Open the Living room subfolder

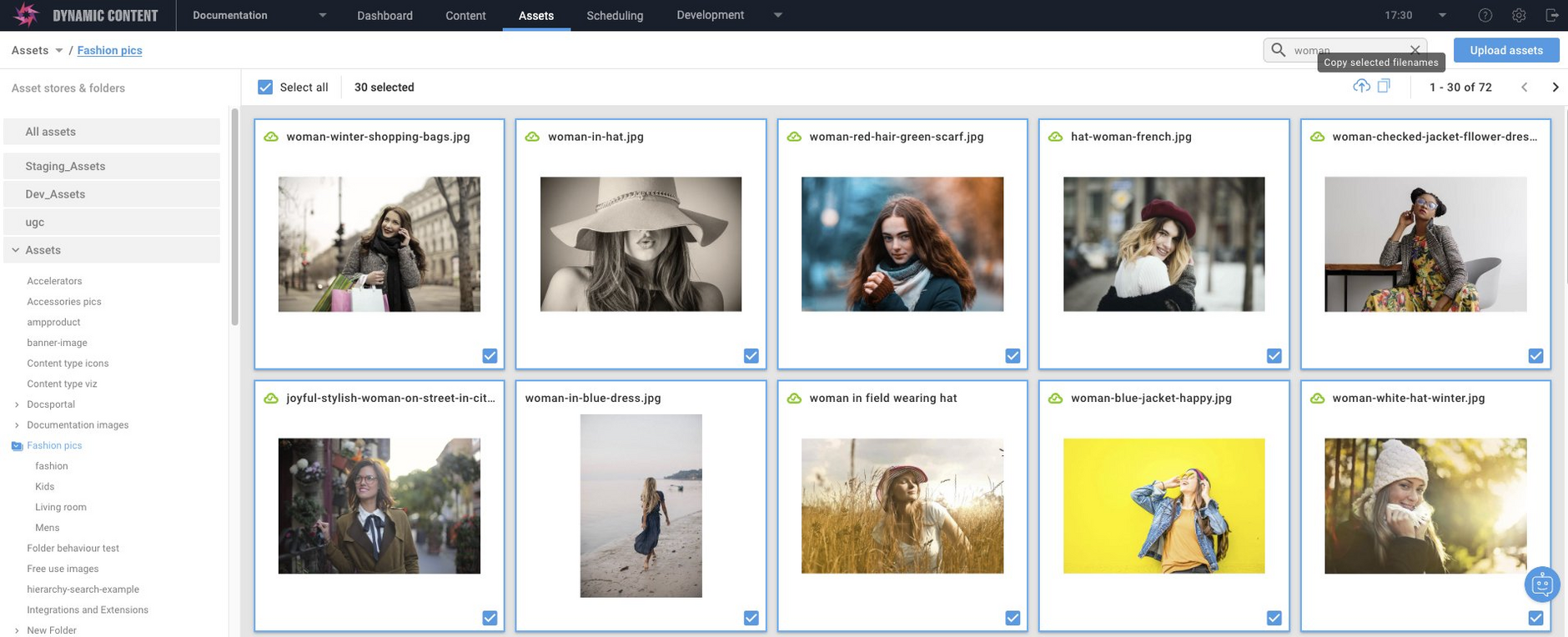point(61,507)
